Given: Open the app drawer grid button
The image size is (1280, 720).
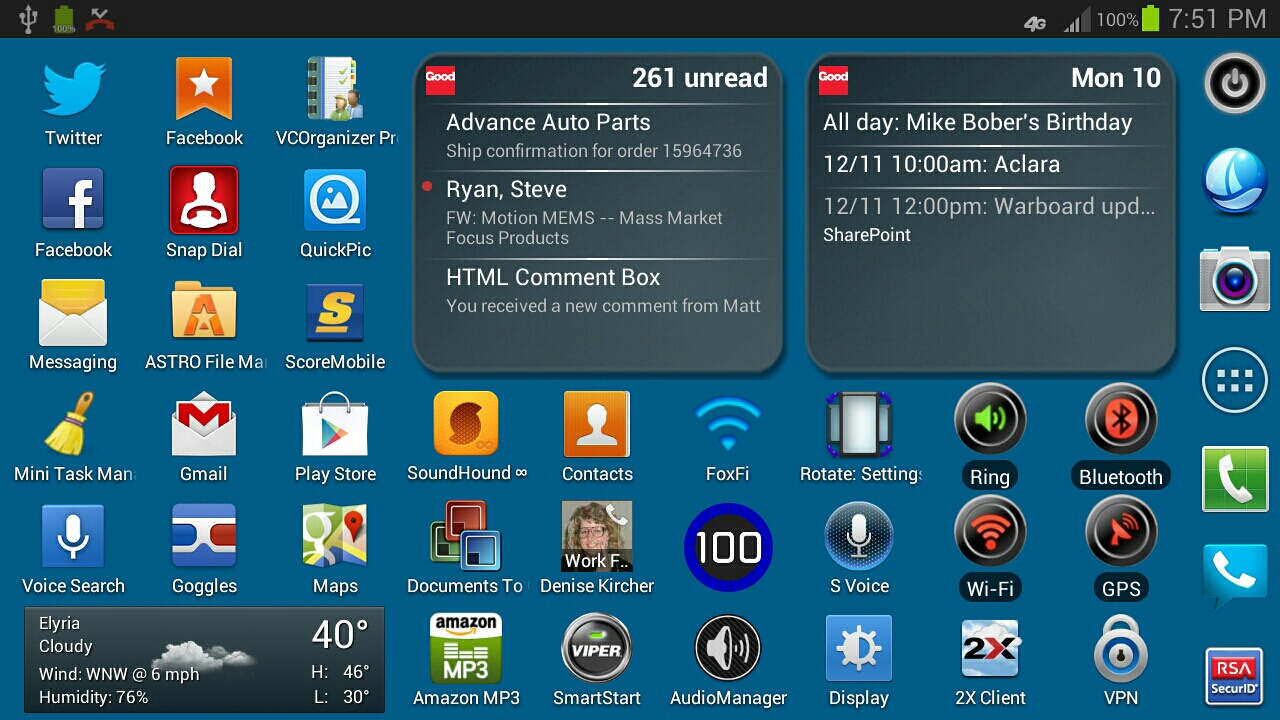Looking at the screenshot, I should 1234,380.
